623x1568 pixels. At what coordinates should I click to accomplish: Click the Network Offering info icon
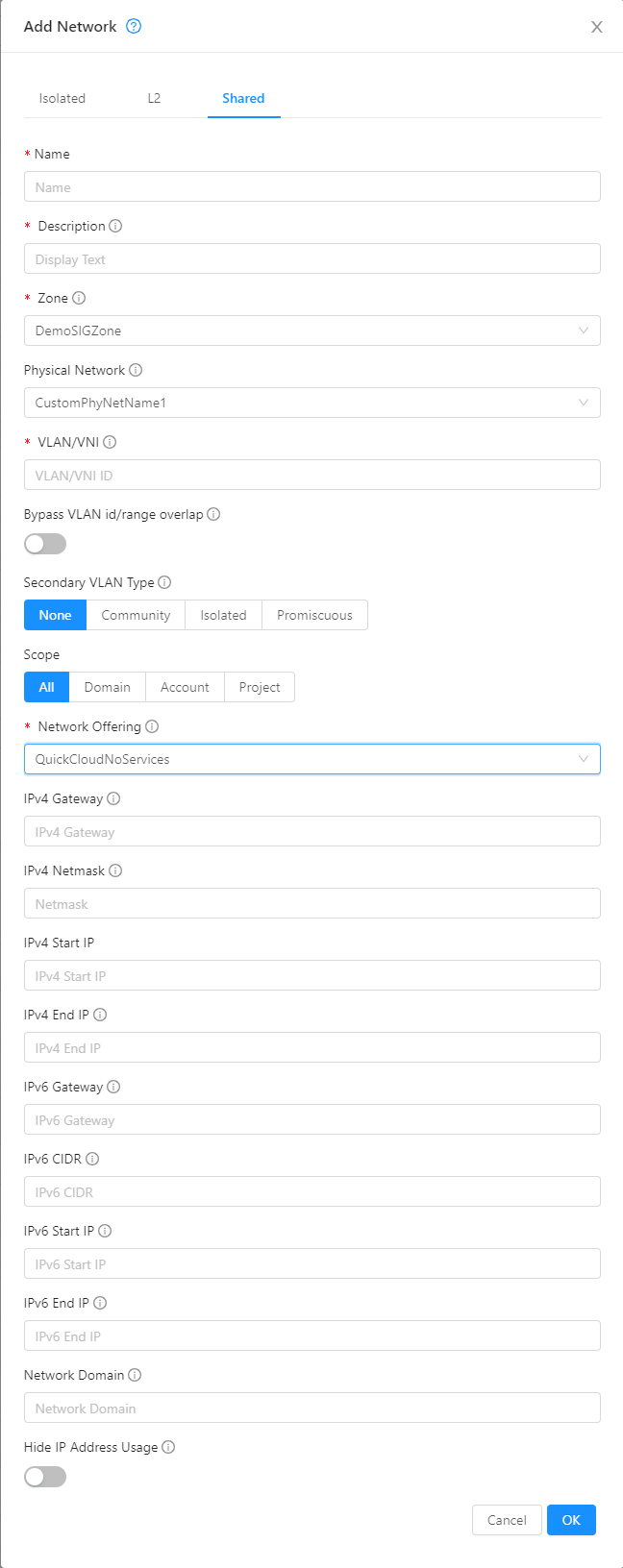point(152,726)
